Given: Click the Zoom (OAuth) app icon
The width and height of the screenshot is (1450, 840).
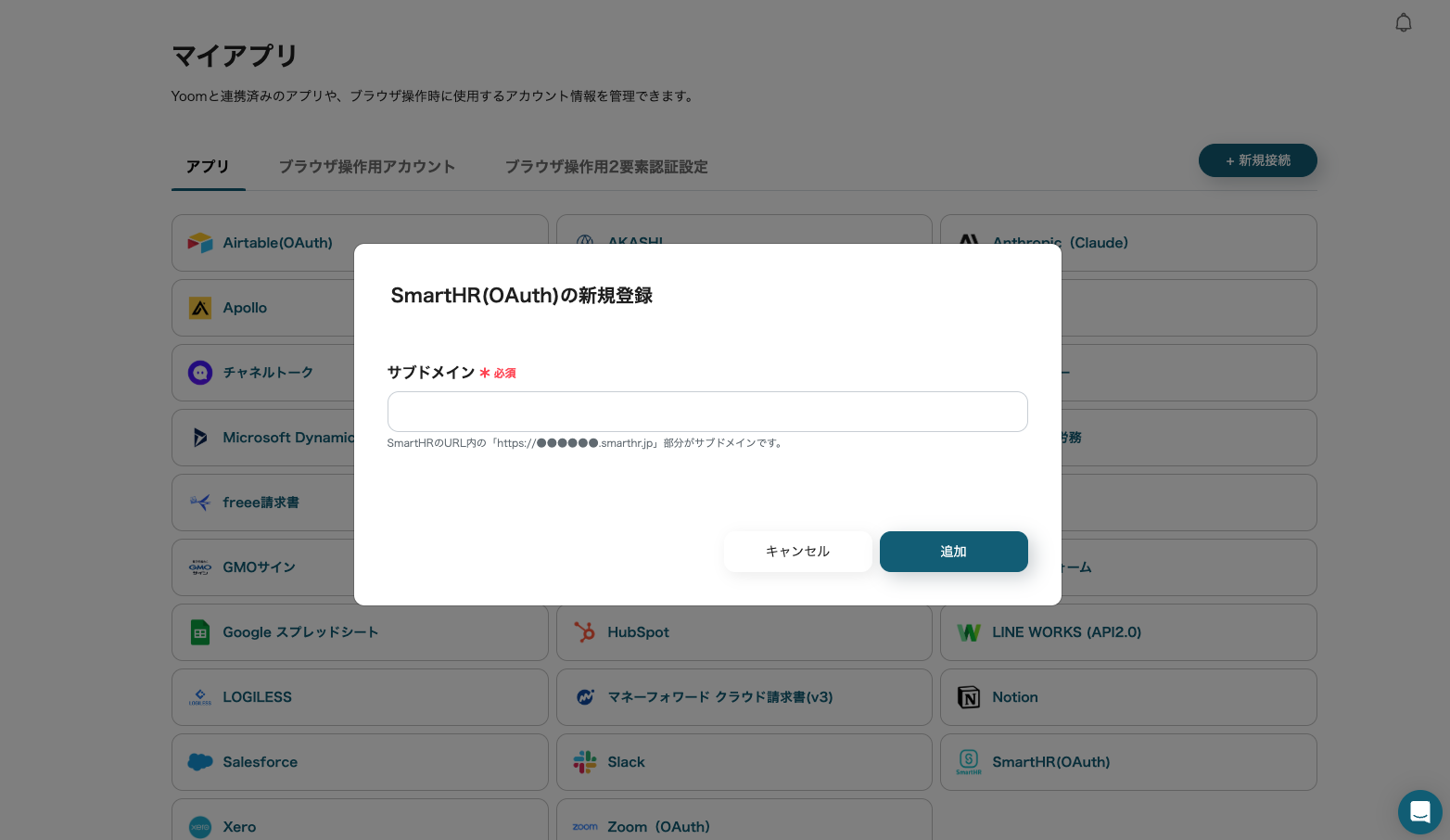Looking at the screenshot, I should (585, 827).
